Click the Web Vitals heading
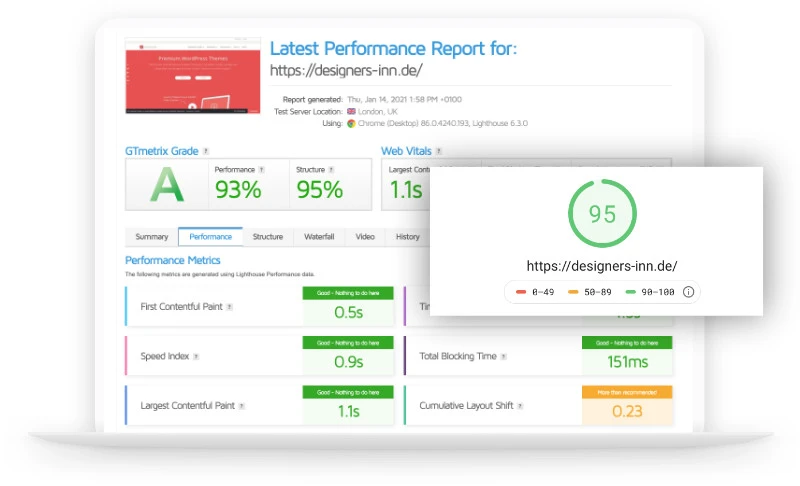This screenshot has width=800, height=486. 406,151
